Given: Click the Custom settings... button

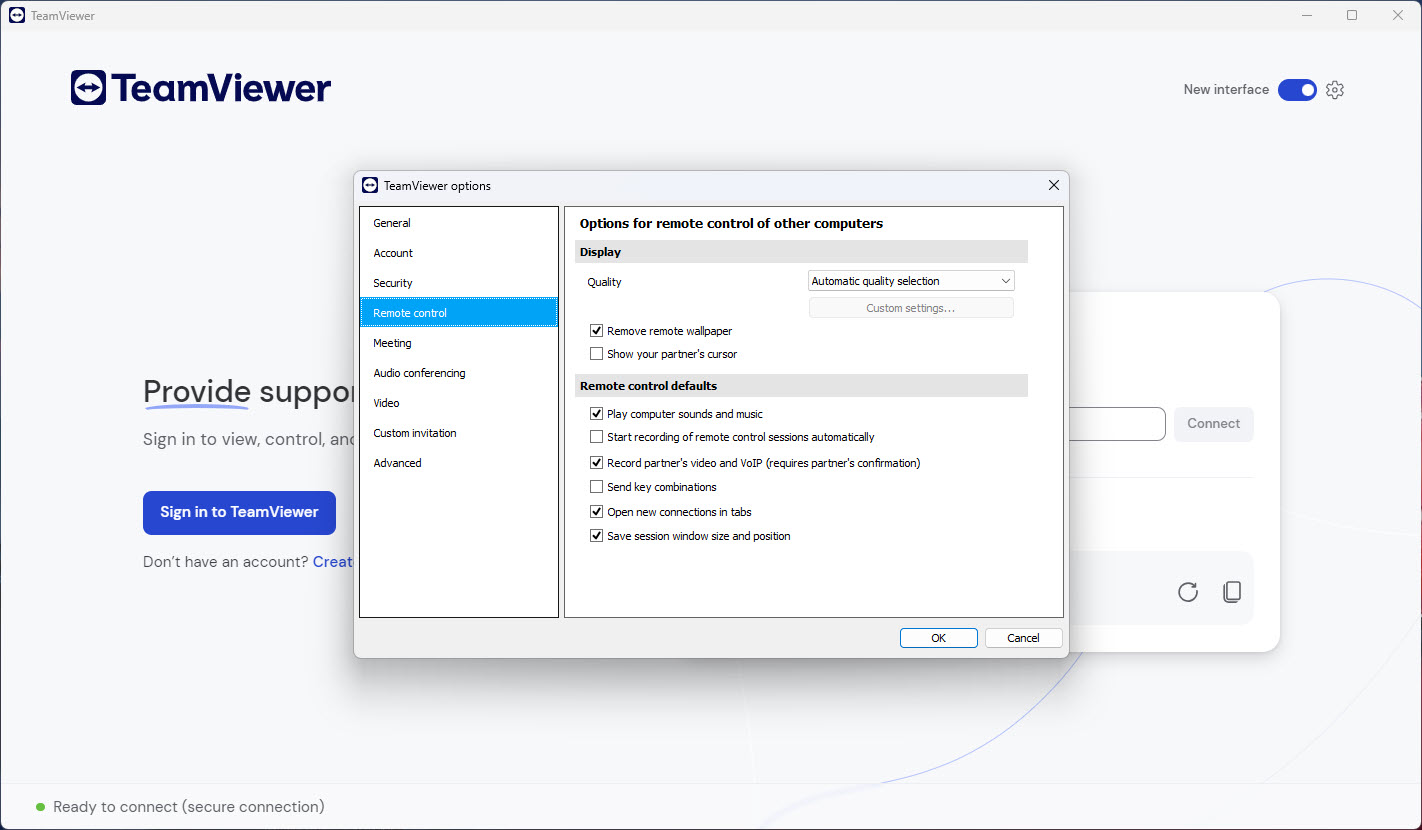Looking at the screenshot, I should point(911,308).
